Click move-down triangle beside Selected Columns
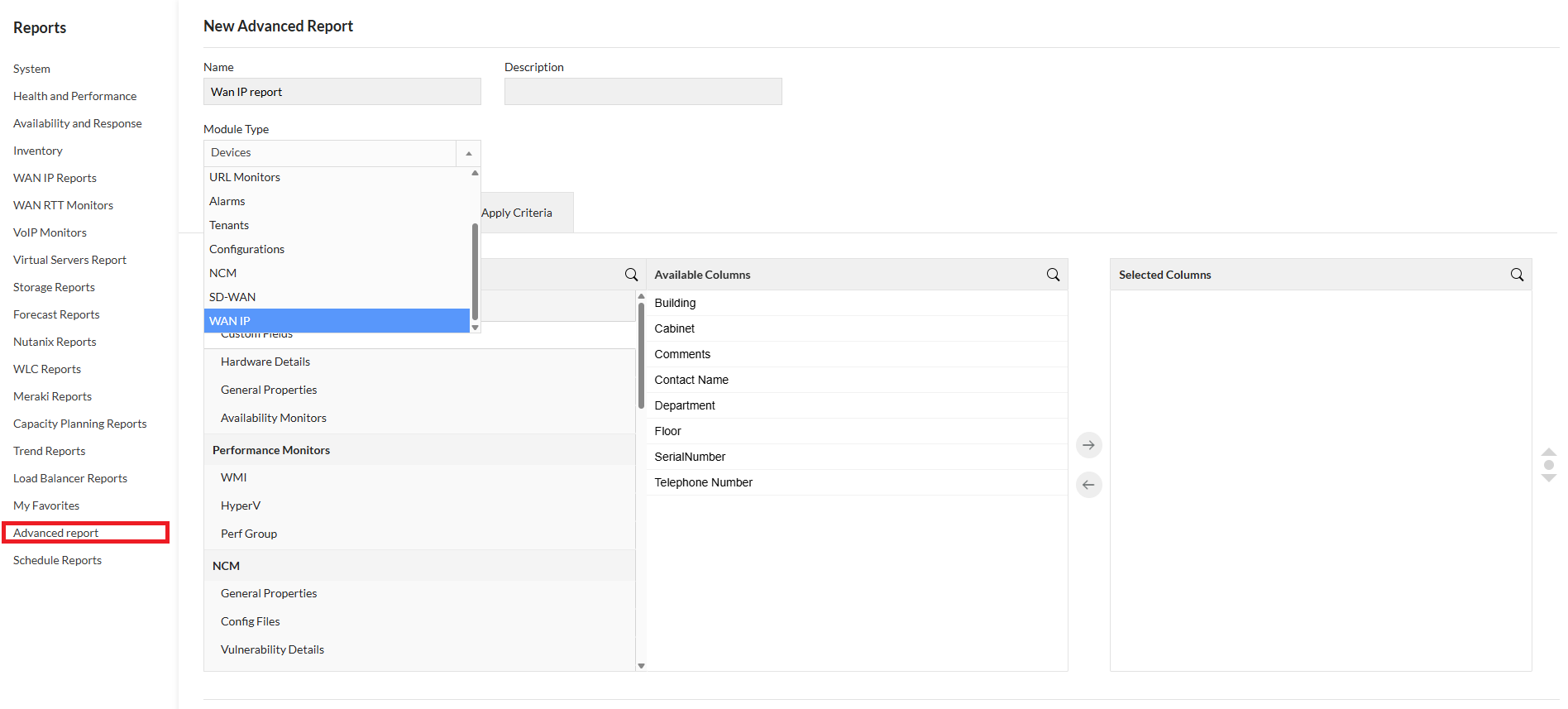 tap(1549, 478)
